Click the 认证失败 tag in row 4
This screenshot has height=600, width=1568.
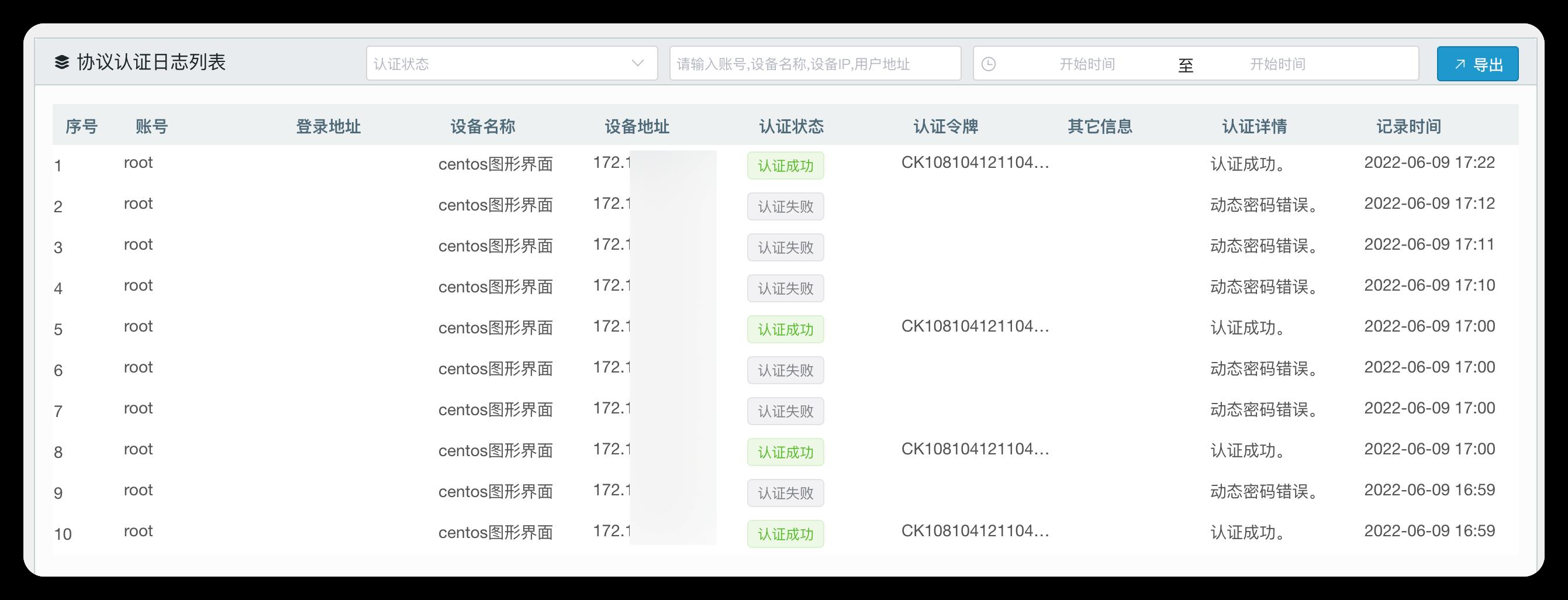(785, 288)
